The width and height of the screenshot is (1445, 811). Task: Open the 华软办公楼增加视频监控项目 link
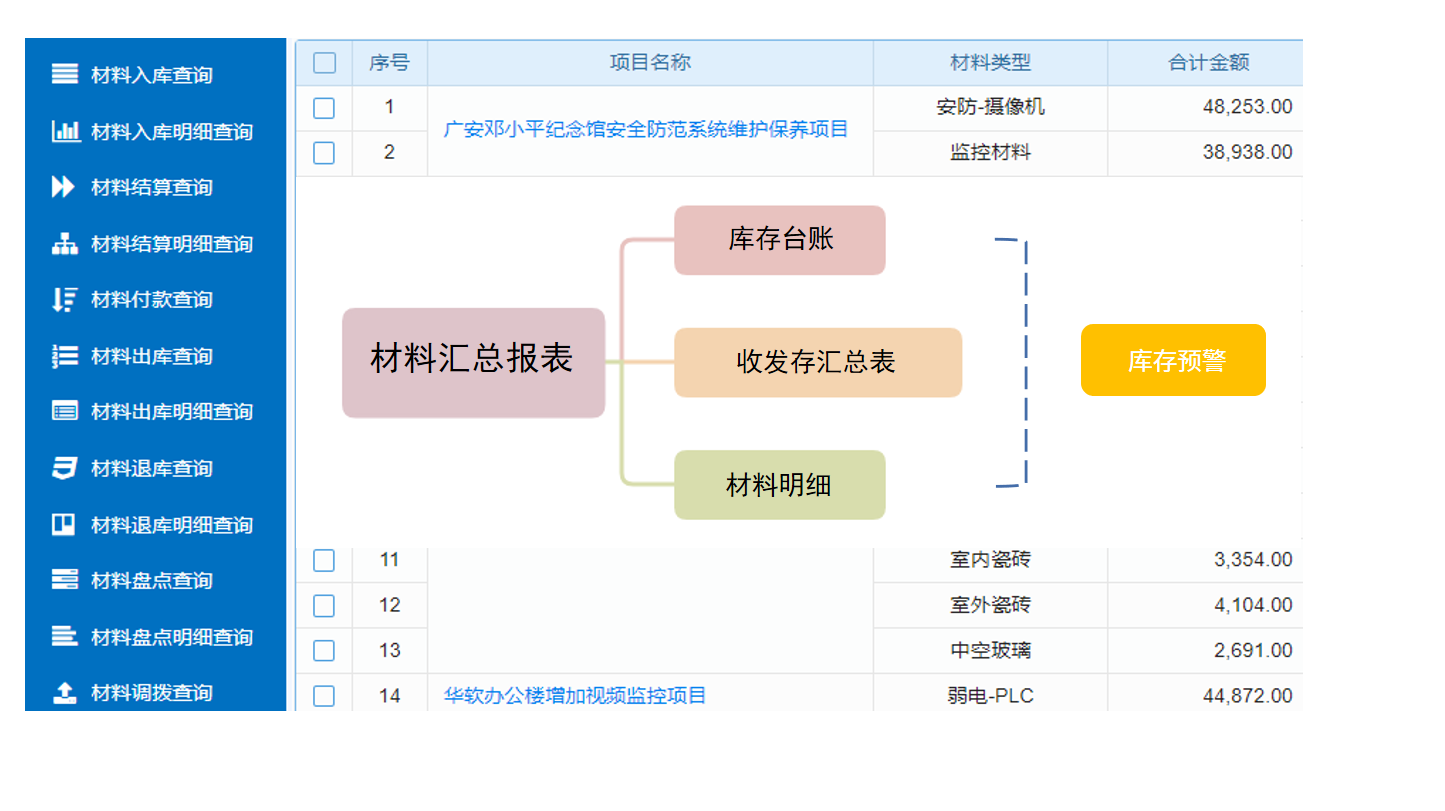click(x=575, y=696)
